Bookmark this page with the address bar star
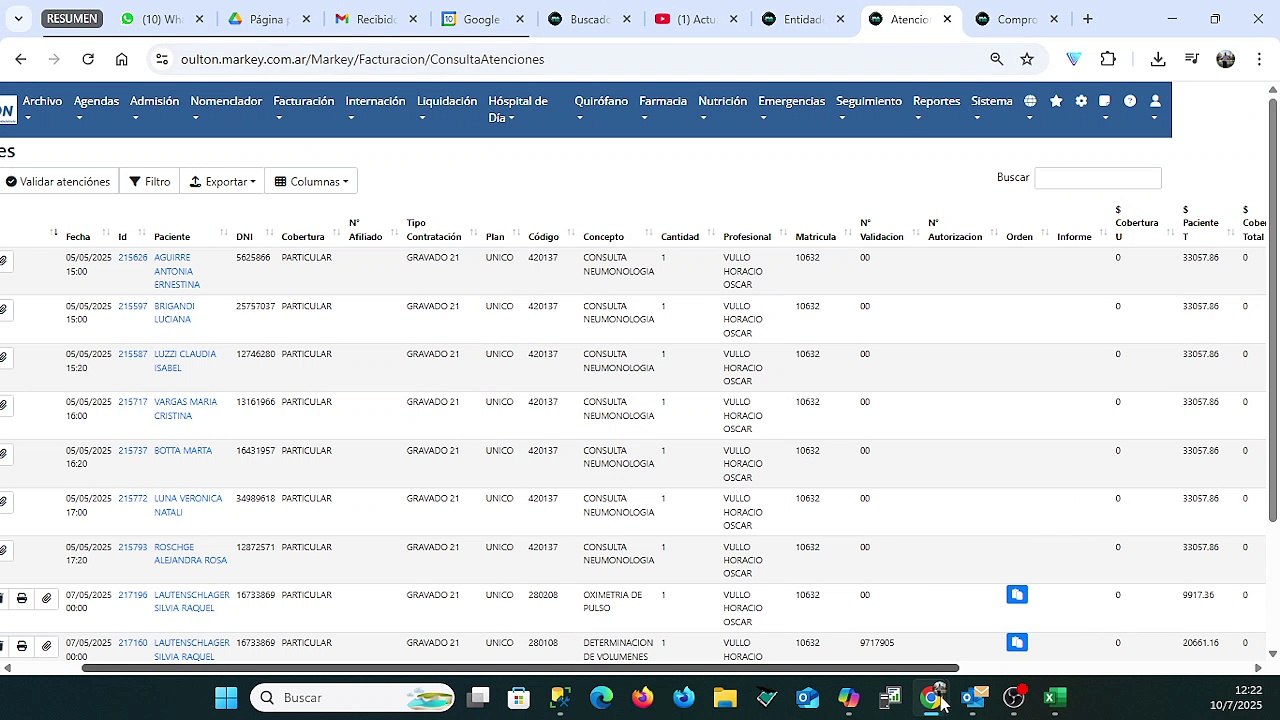The width and height of the screenshot is (1280, 720). point(1027,59)
